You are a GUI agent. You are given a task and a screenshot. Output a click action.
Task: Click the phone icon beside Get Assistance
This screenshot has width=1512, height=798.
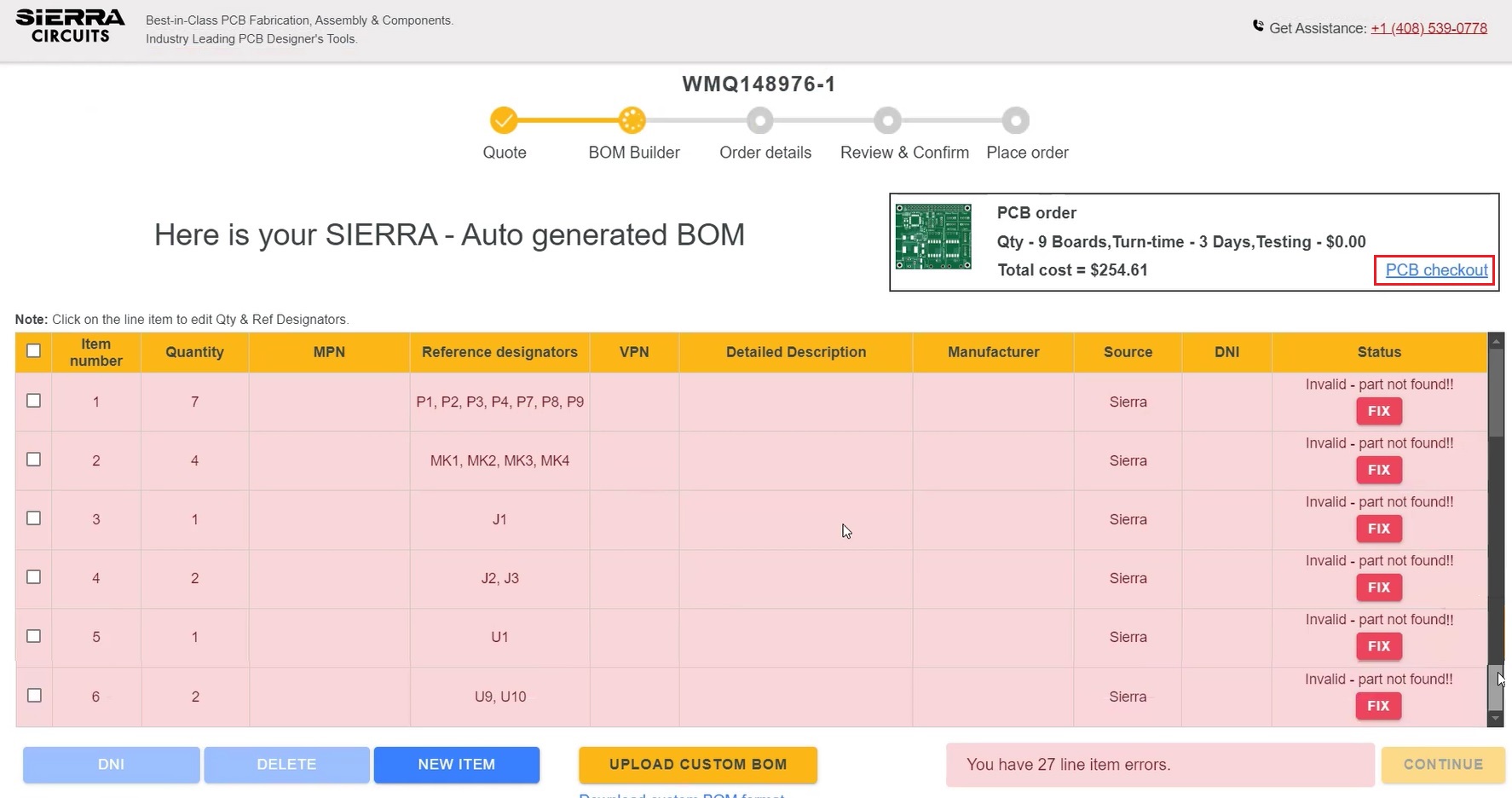click(1258, 26)
